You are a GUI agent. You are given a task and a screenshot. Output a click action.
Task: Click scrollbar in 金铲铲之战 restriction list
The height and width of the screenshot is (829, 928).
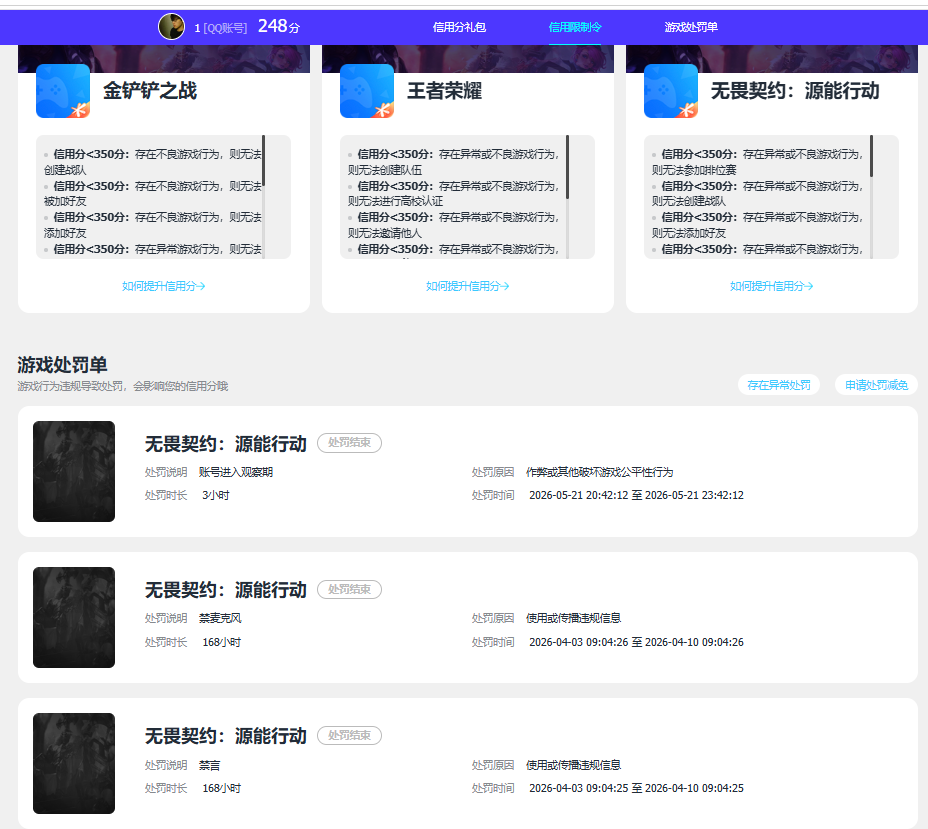263,161
